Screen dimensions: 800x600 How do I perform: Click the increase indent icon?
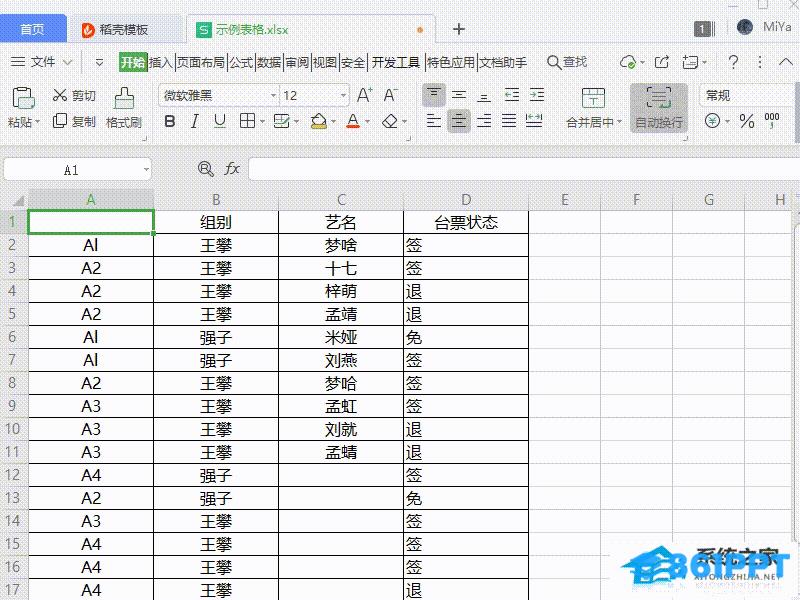[537, 95]
